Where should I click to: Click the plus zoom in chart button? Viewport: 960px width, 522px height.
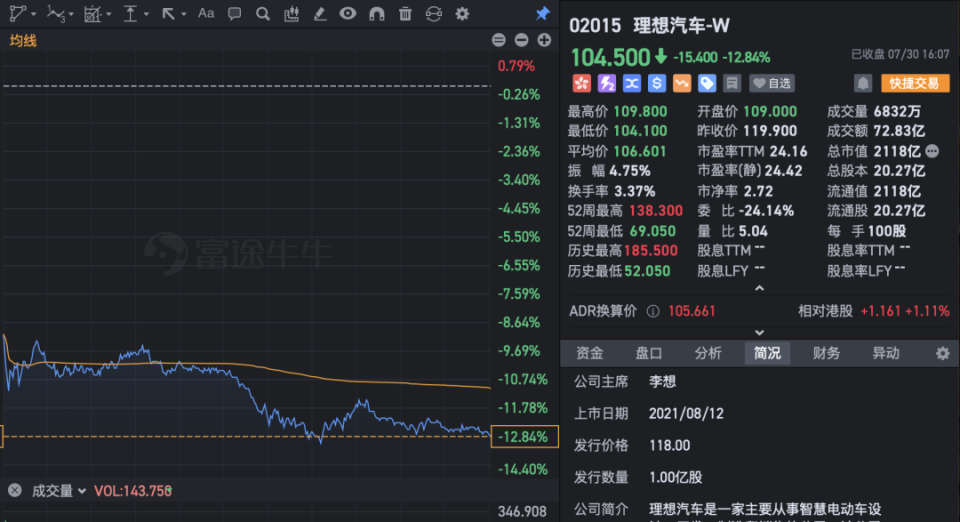[x=544, y=40]
